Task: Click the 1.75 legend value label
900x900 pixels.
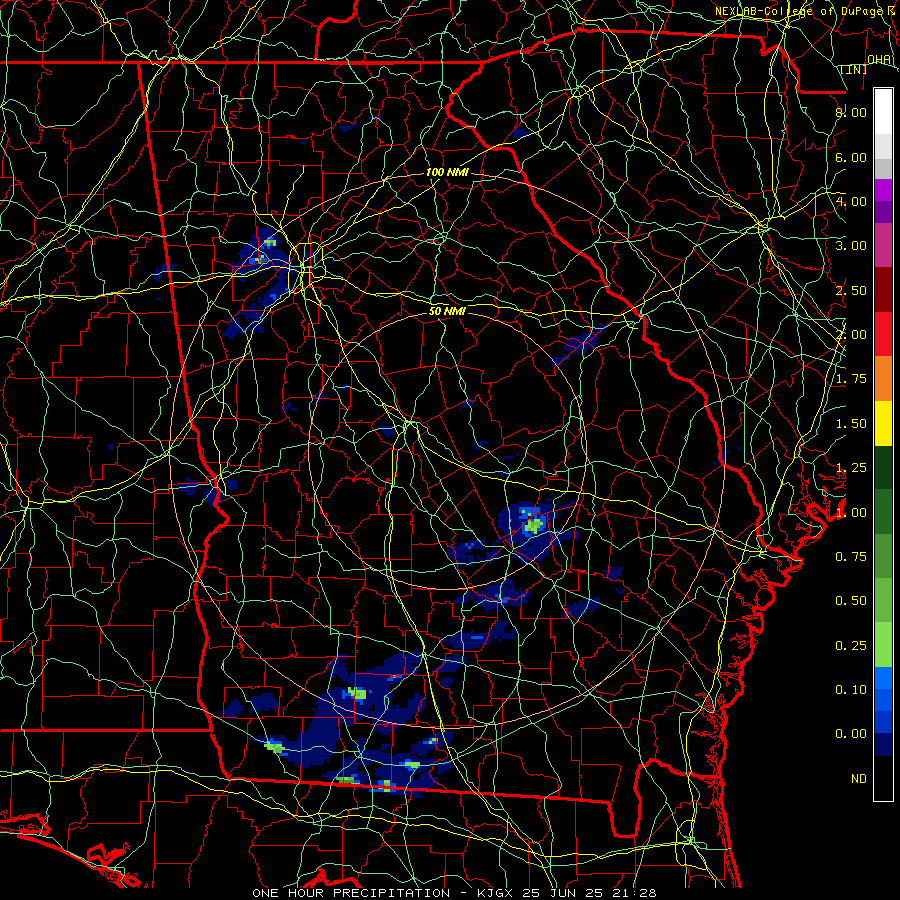Action: pyautogui.click(x=851, y=379)
